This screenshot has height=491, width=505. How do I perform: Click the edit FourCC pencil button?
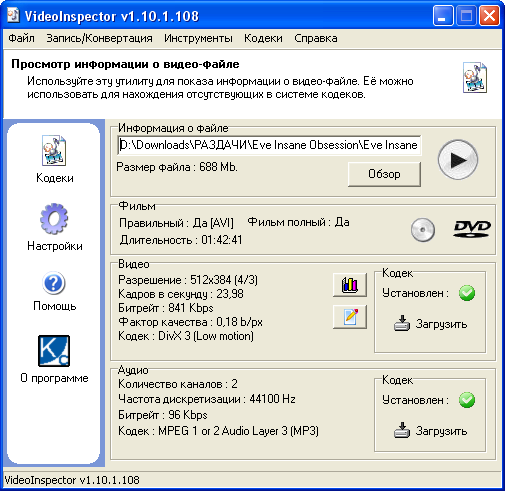coord(350,317)
